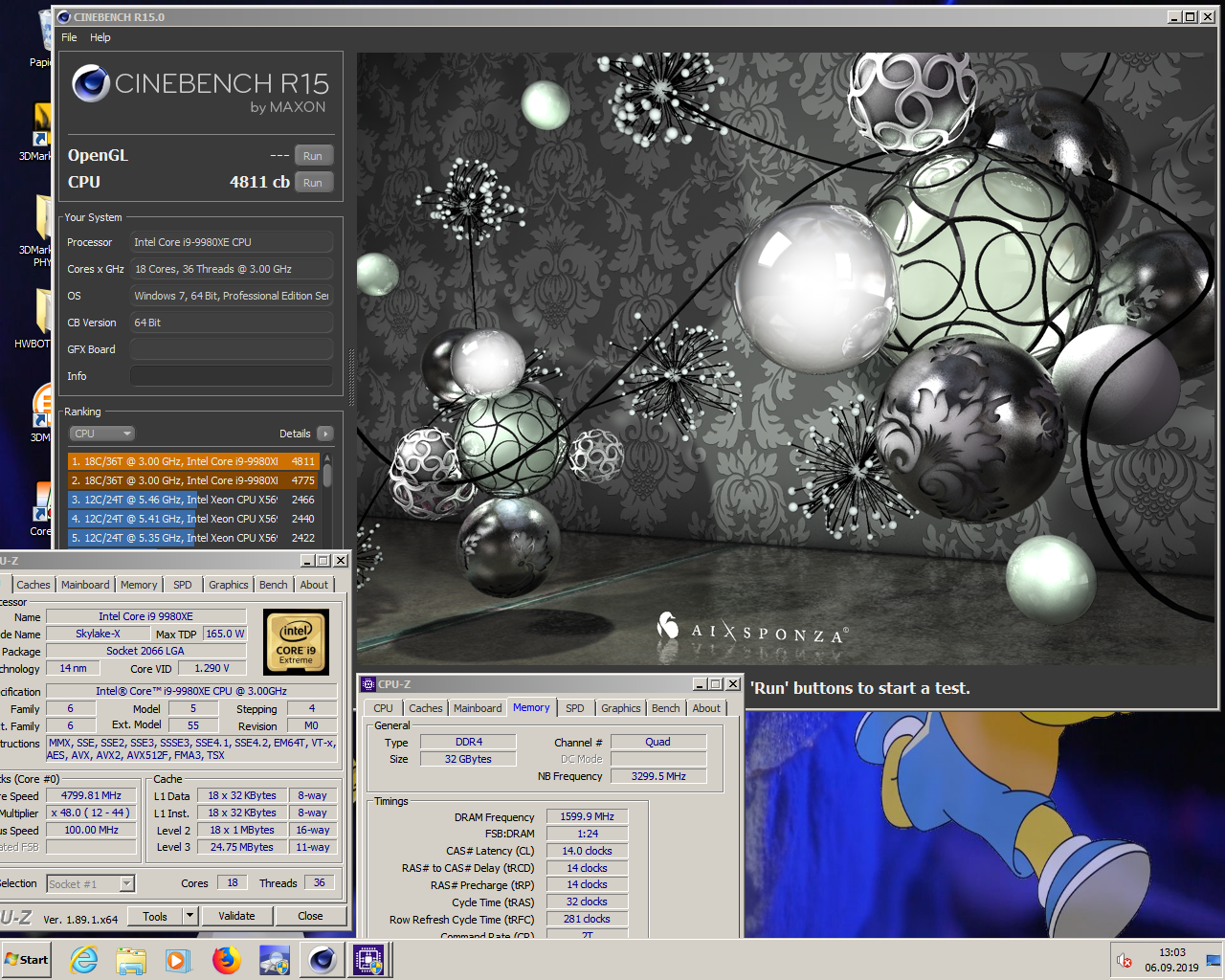Click the NB Frequency value 3299.5 MHz
The height and width of the screenshot is (980, 1225).
[658, 776]
